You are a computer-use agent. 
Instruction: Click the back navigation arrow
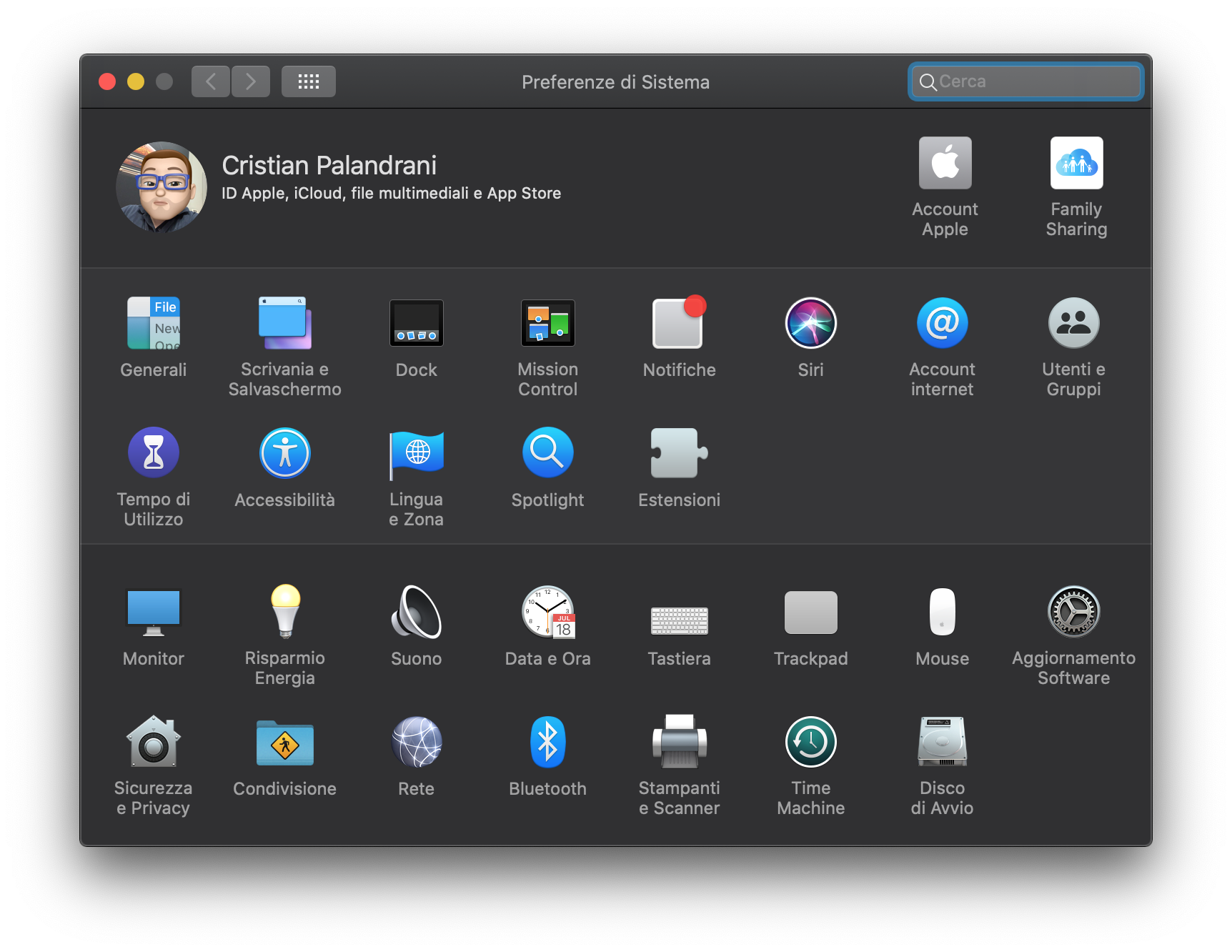click(211, 81)
